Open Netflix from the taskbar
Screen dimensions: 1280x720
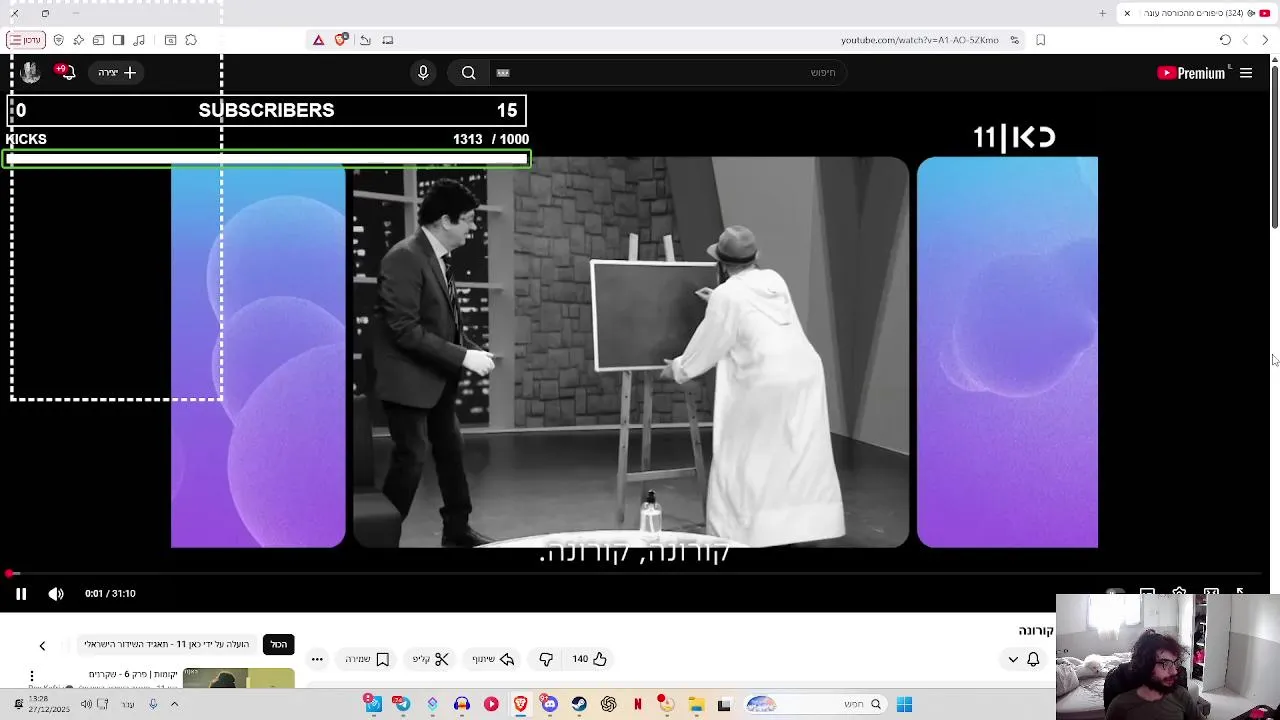coord(637,704)
